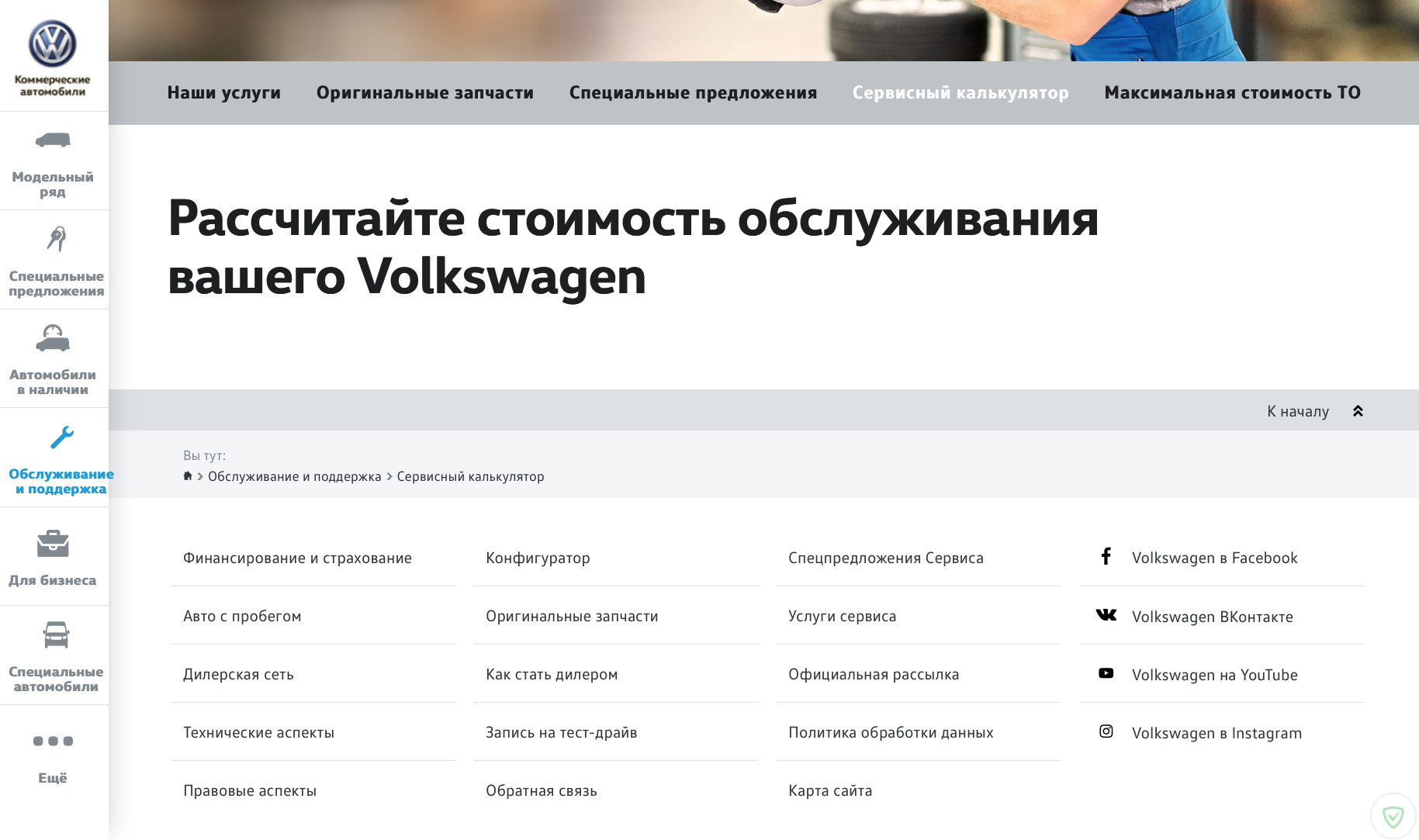Click the Для бизнеса sidebar label
Screen dimensions: 1419x840
click(53, 580)
